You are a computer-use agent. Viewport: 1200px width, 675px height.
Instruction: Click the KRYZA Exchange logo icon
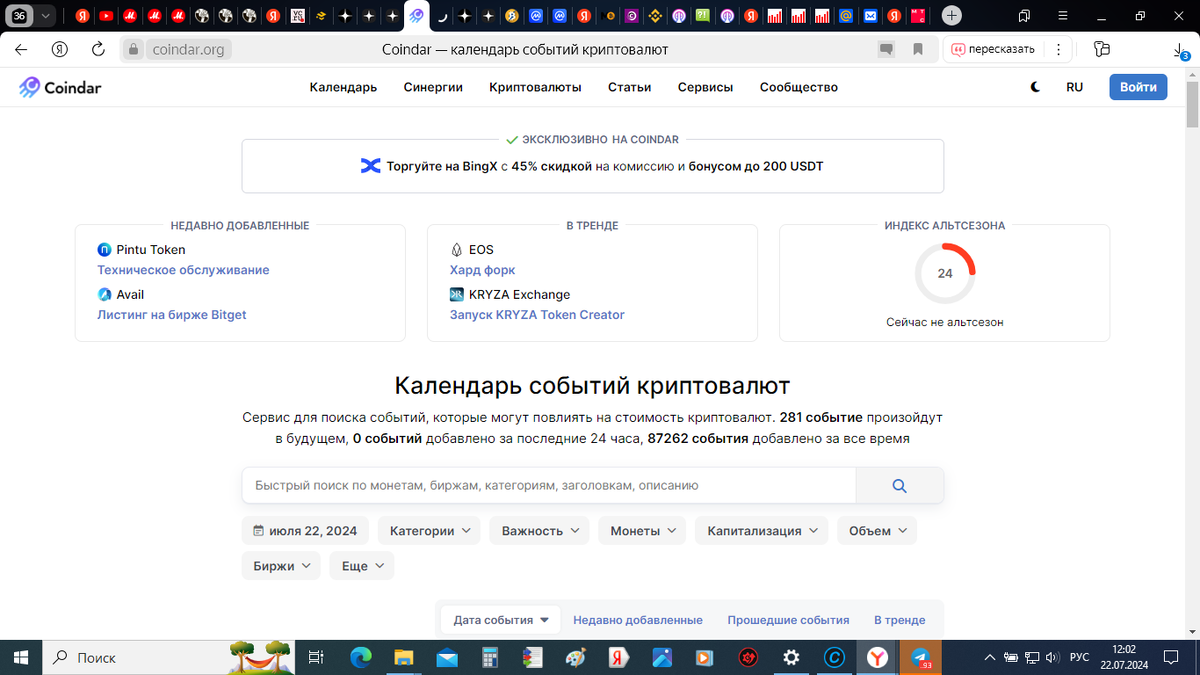point(457,295)
